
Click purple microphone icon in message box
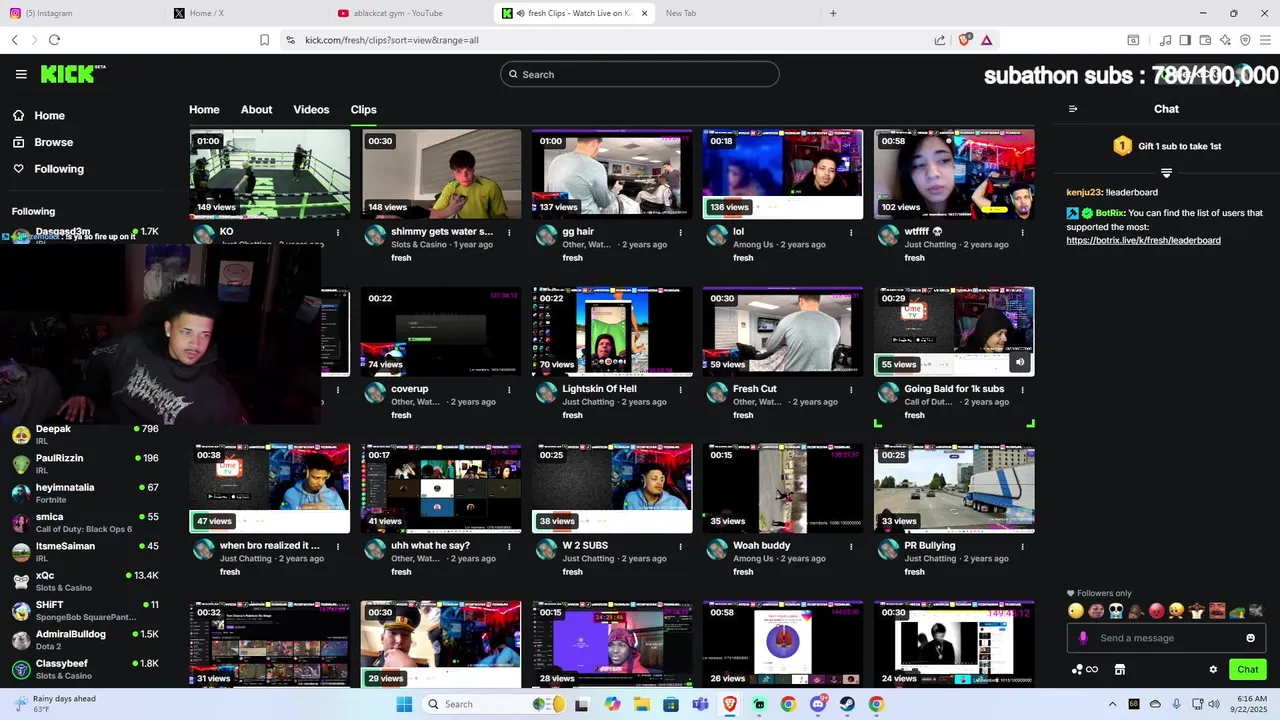click(x=1083, y=638)
